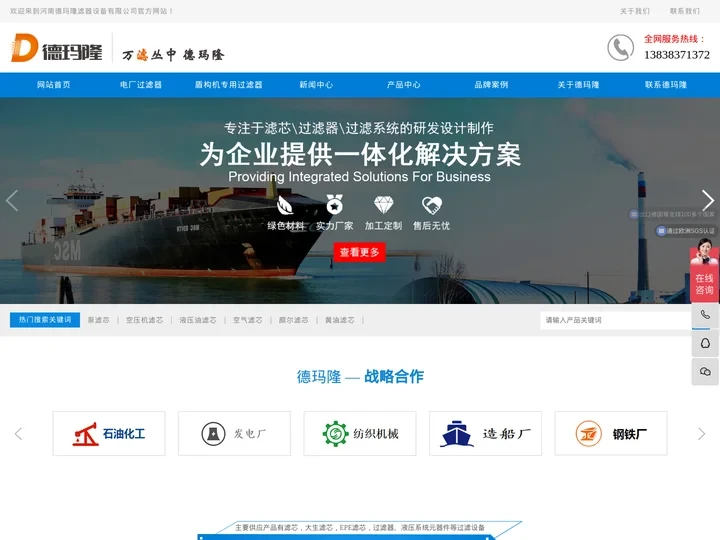Click the banner headline 为企业提供一体化解决方案
The width and height of the screenshot is (720, 540).
point(360,154)
